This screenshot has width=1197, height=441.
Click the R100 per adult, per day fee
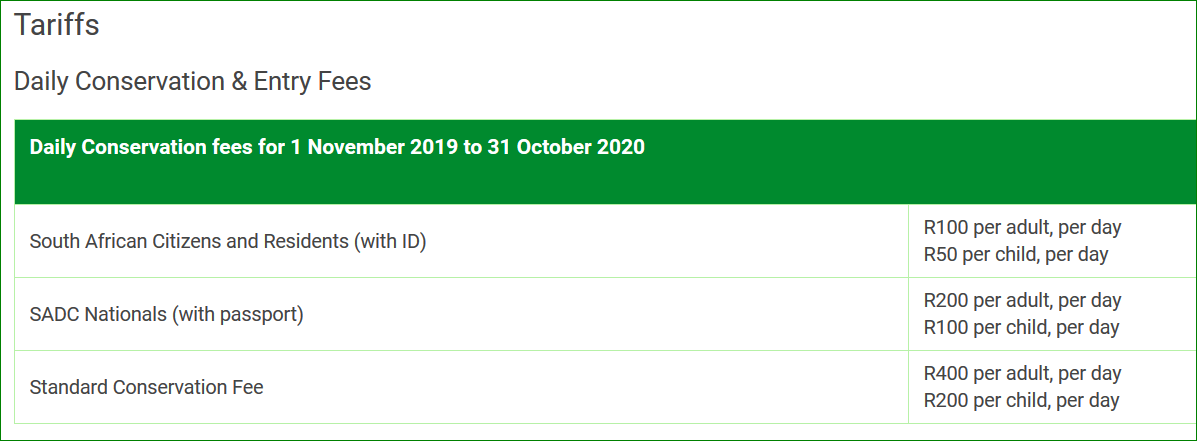(1022, 227)
